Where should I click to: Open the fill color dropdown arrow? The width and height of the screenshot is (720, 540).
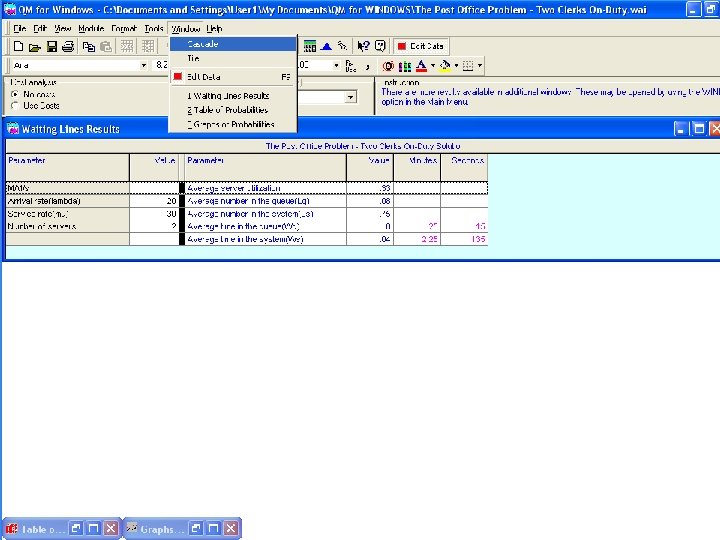[456, 66]
